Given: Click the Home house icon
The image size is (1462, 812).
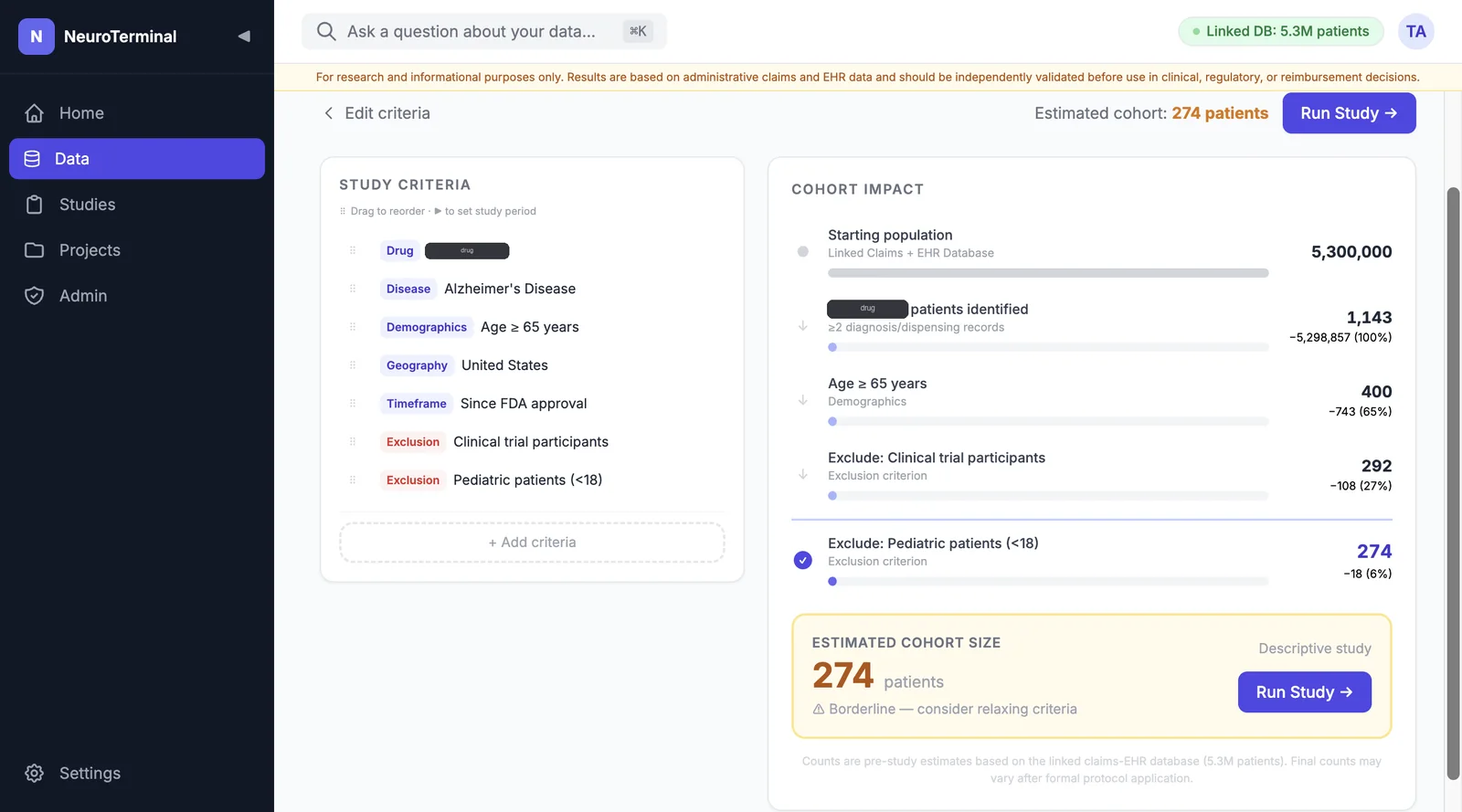Looking at the screenshot, I should click(35, 113).
